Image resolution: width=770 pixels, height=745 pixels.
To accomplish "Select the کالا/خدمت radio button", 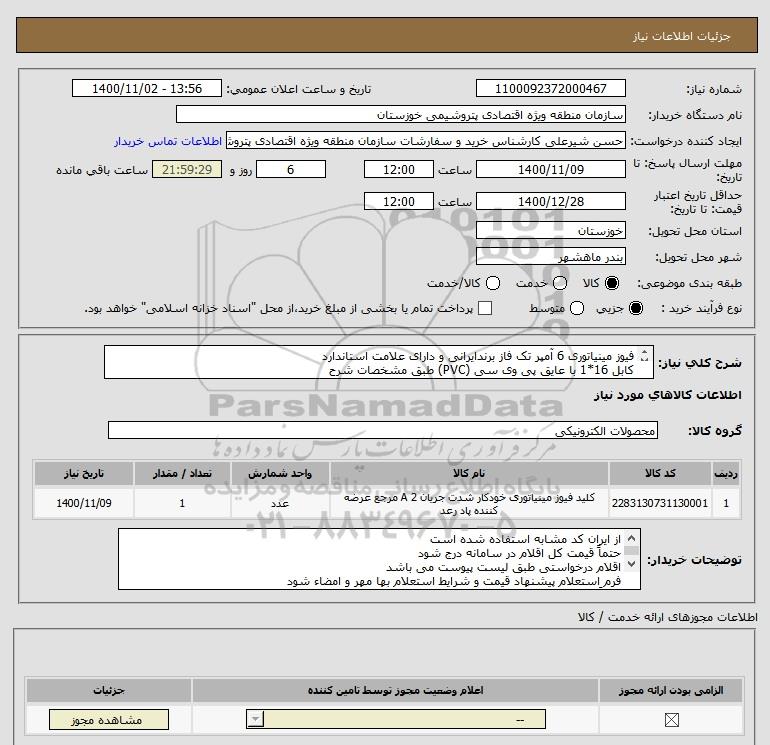I will pos(493,283).
